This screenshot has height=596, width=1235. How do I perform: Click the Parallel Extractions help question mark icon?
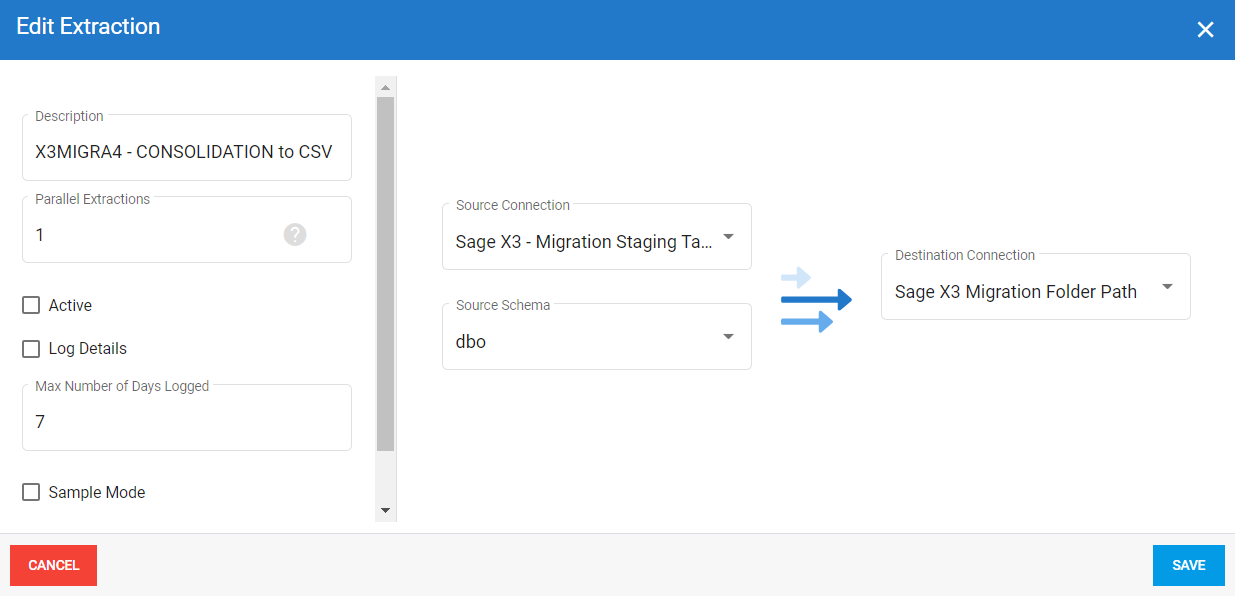pos(294,235)
